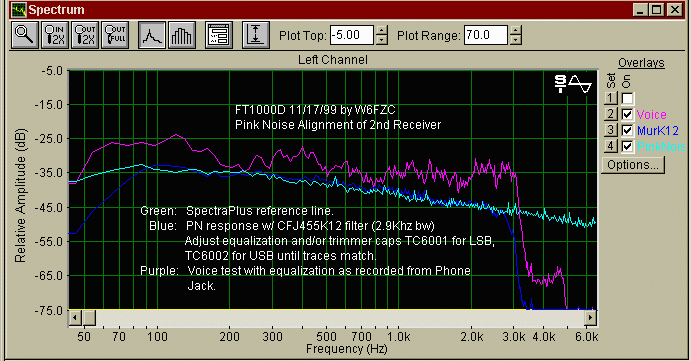This screenshot has width=691, height=361.
Task: Click overlay Set button 1
Action: (x=610, y=98)
